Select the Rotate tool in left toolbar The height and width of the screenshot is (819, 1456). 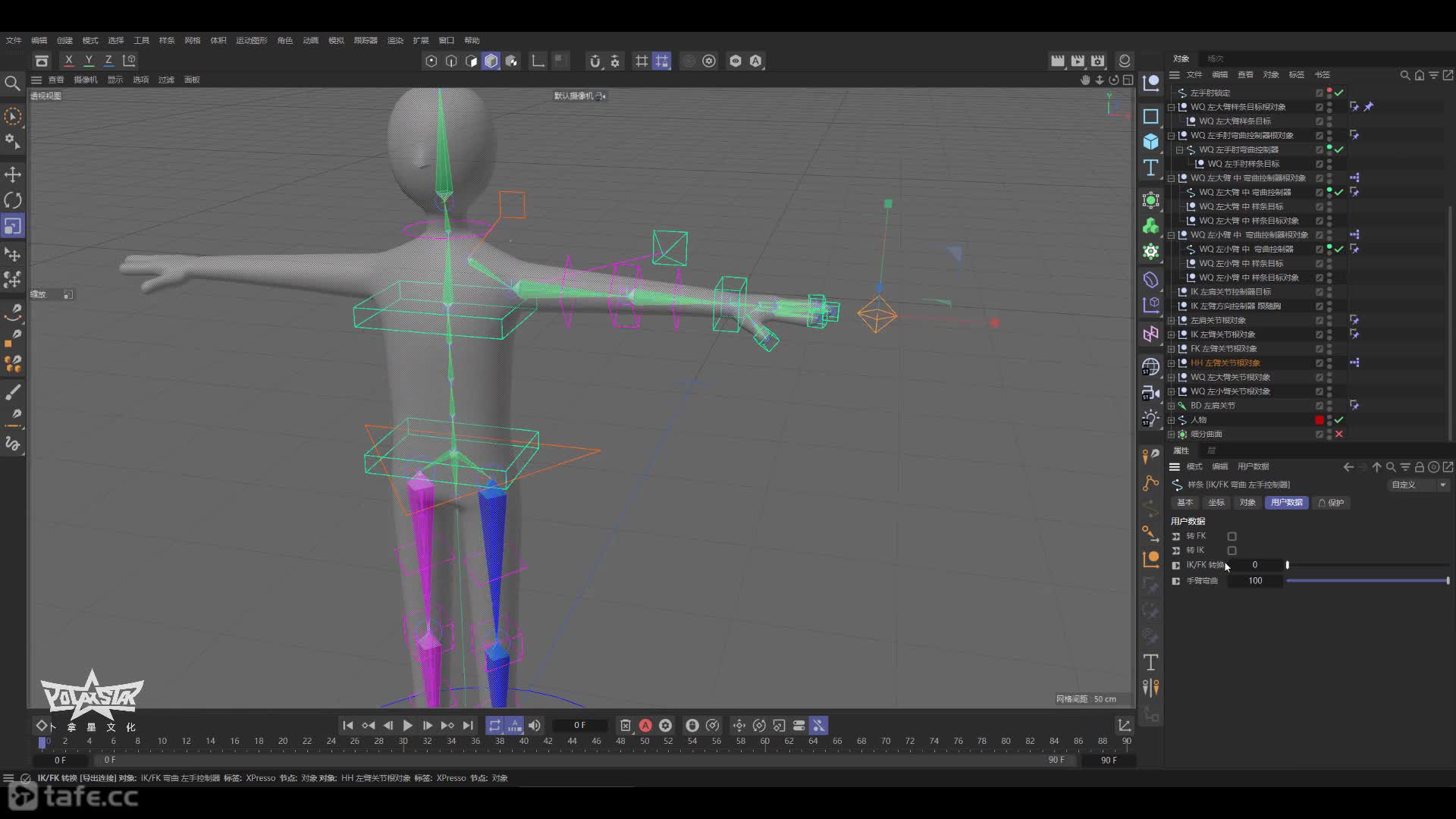(13, 200)
